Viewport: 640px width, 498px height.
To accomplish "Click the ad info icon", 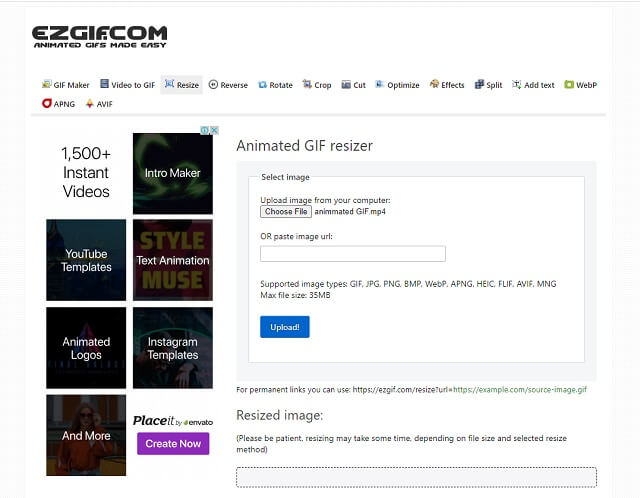I will coord(205,130).
